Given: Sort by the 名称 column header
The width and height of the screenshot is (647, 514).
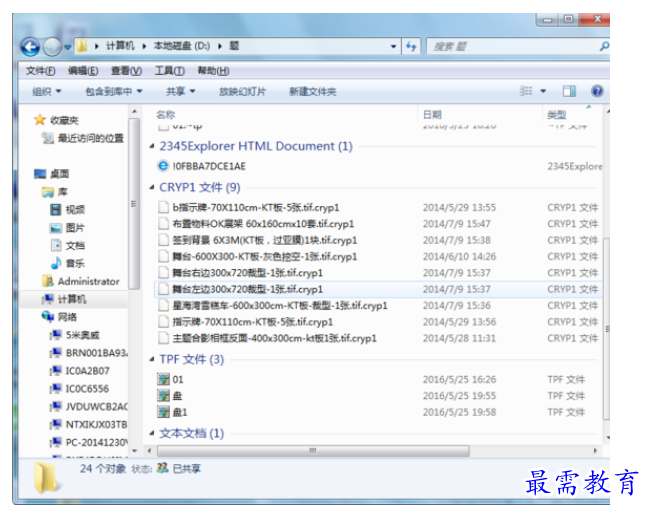Looking at the screenshot, I should point(166,115).
